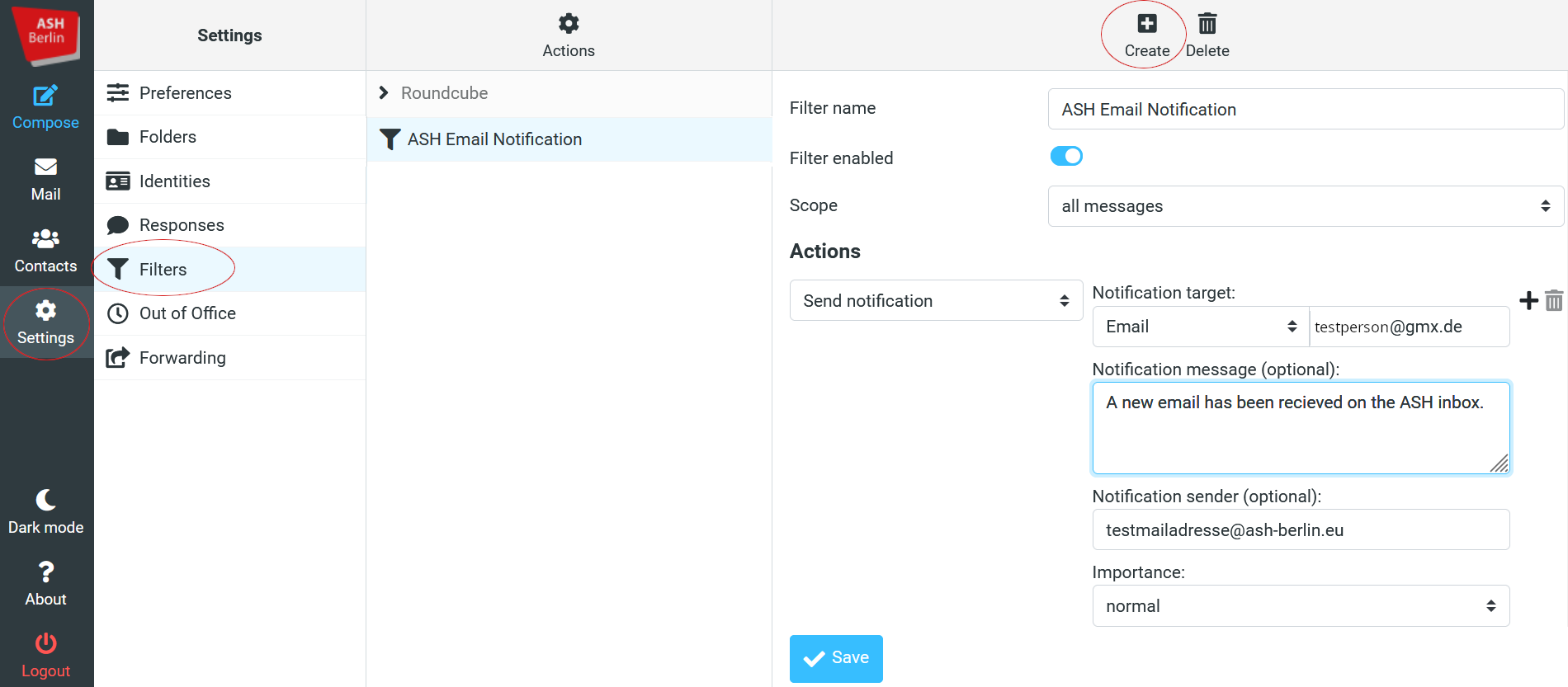
Task: Open the Importance dropdown
Action: pyautogui.click(x=1301, y=606)
